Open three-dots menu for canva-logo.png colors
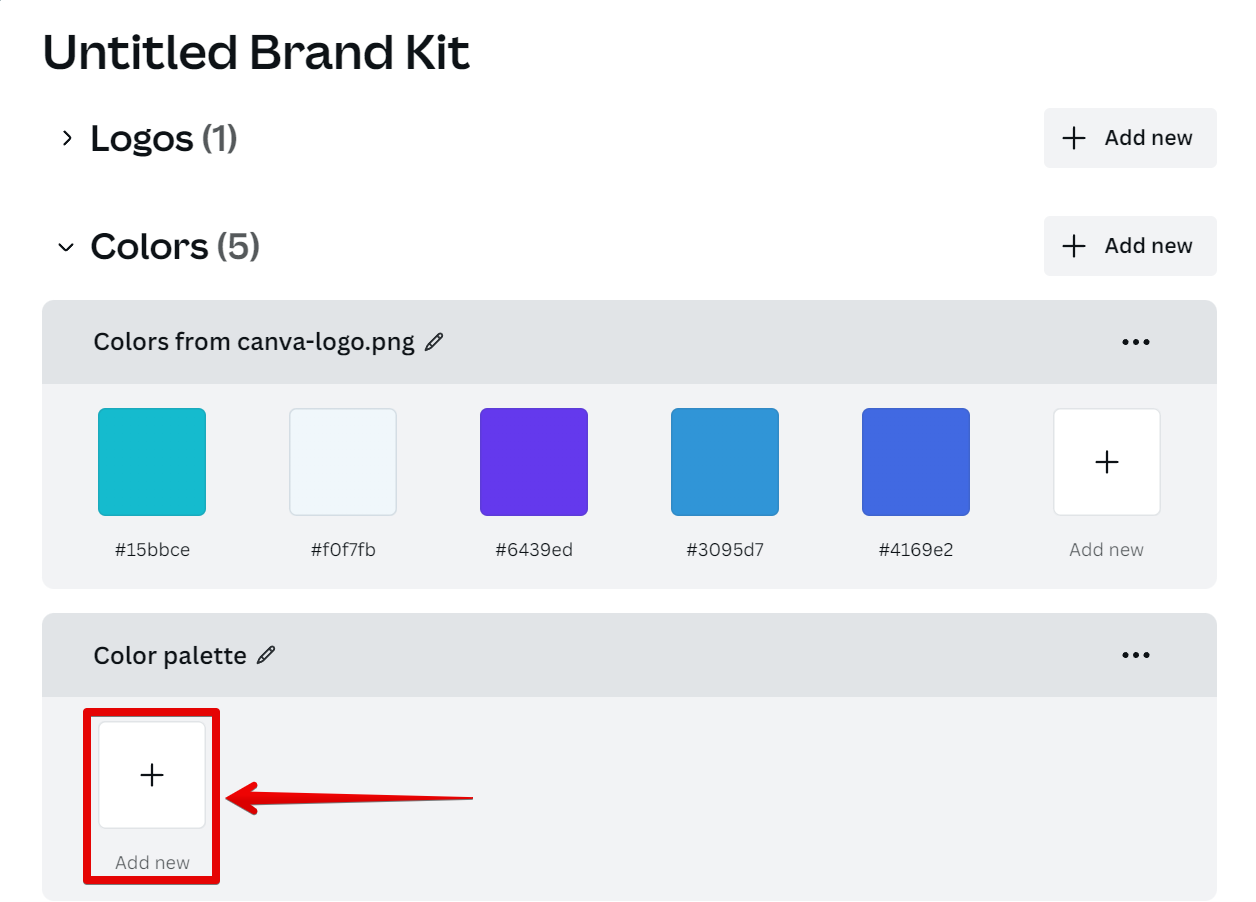 point(1135,342)
